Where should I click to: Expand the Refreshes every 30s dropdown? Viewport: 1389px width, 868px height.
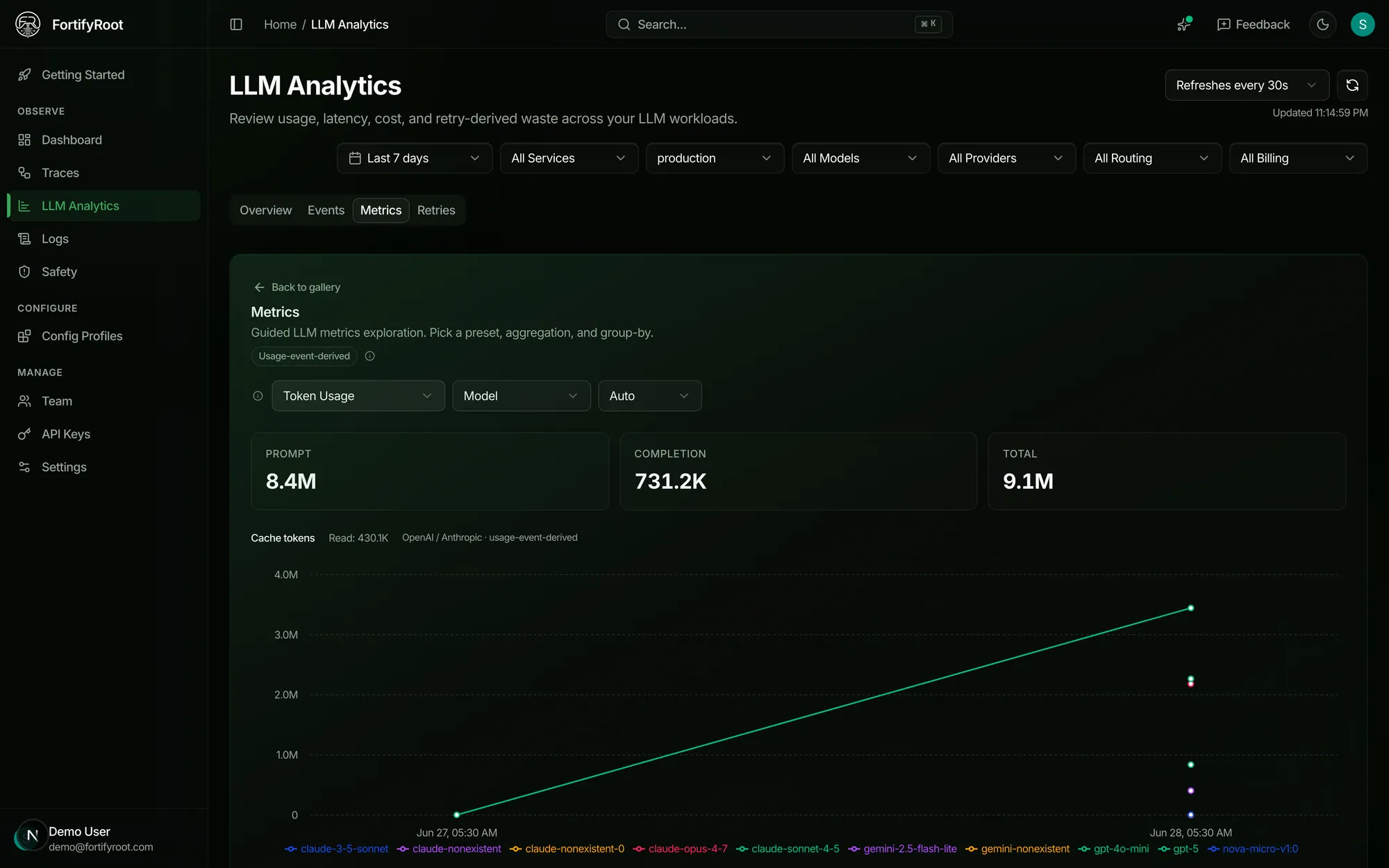pos(1247,85)
